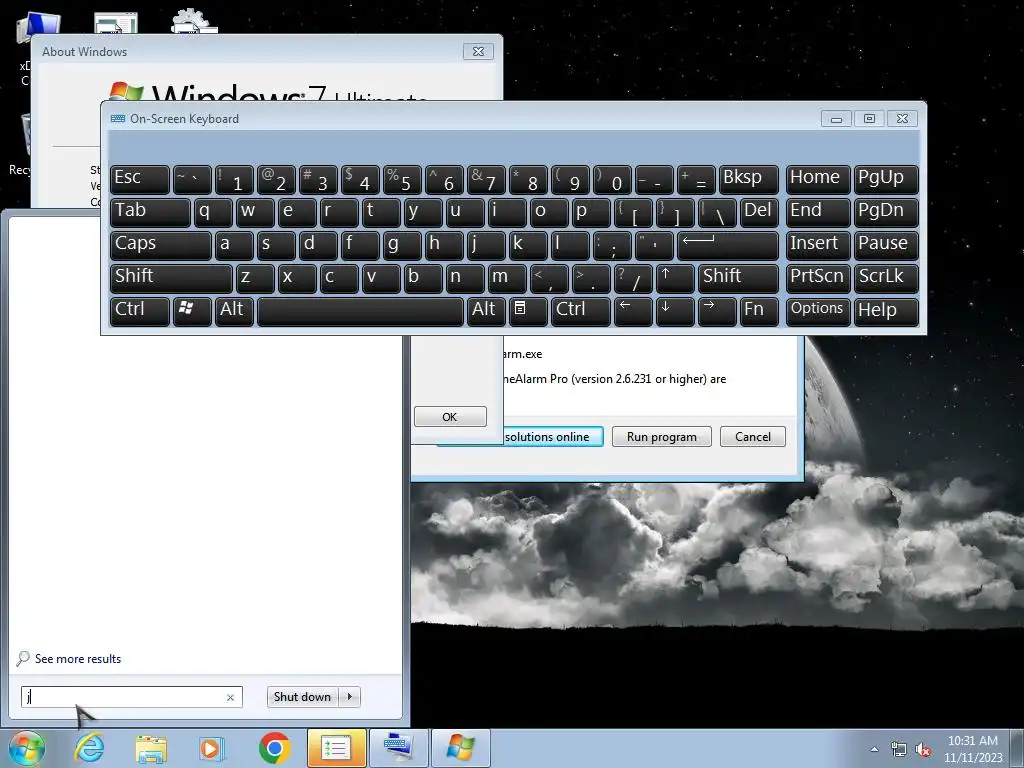Toggle the ScrLk key
Image resolution: width=1024 pixels, height=768 pixels.
coord(886,278)
